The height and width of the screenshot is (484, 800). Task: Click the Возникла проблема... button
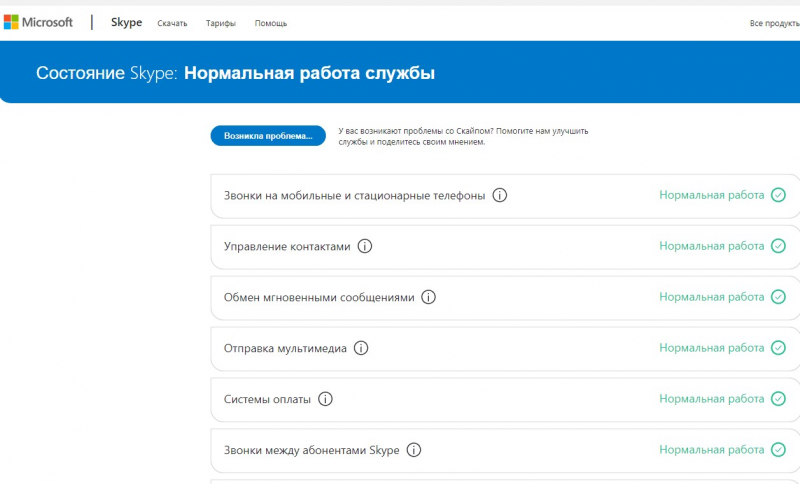point(268,136)
